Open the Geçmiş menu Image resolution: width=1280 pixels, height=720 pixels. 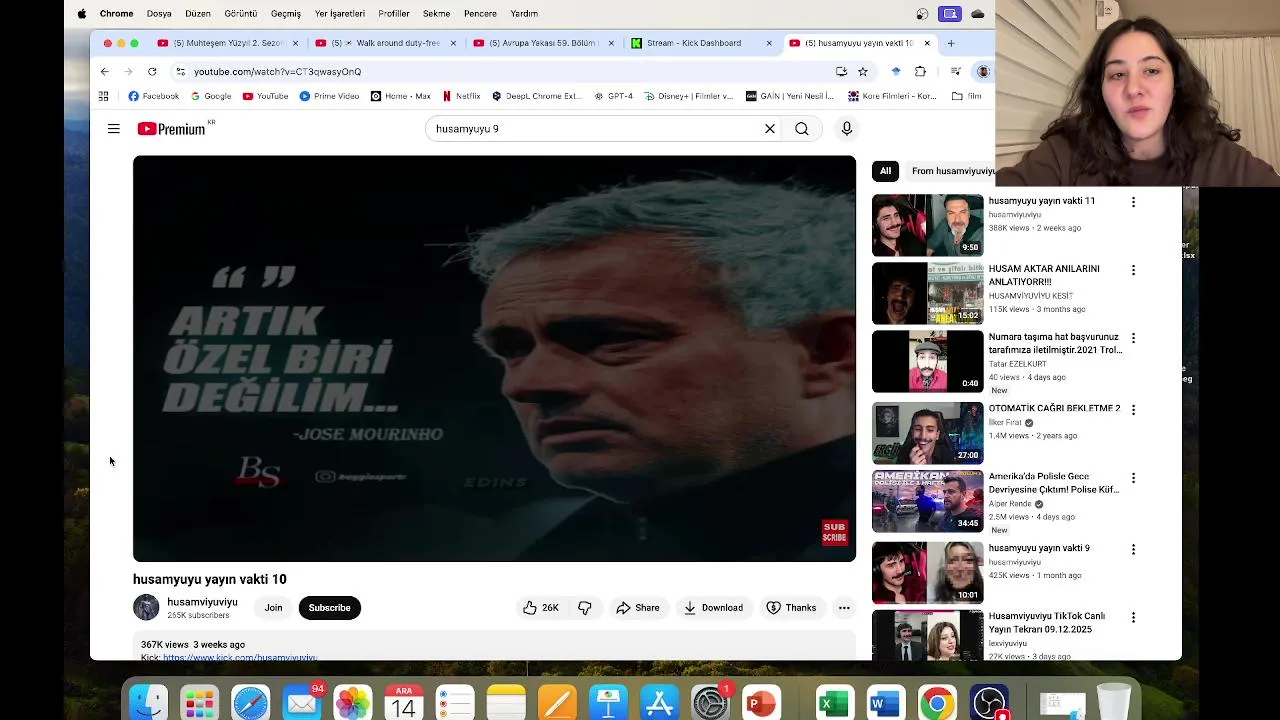pos(286,14)
